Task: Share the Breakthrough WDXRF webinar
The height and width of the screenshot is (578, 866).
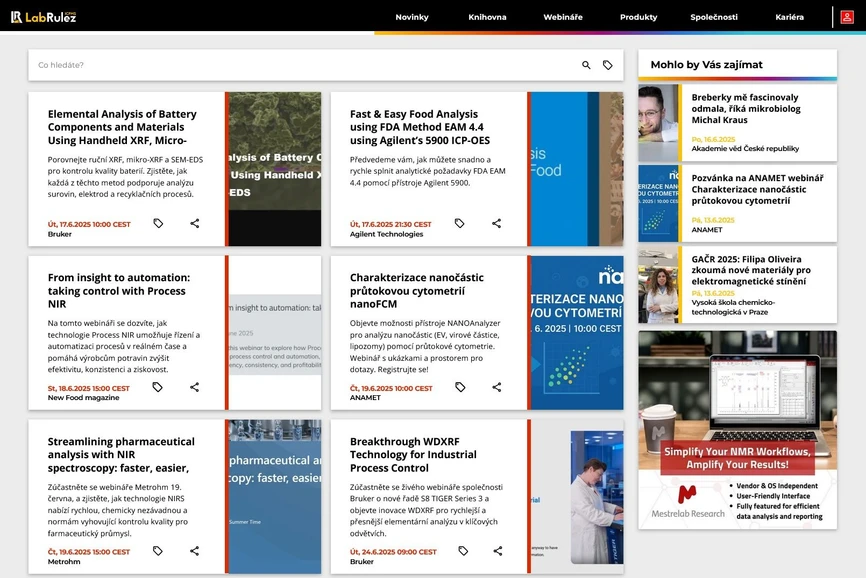Action: (498, 550)
